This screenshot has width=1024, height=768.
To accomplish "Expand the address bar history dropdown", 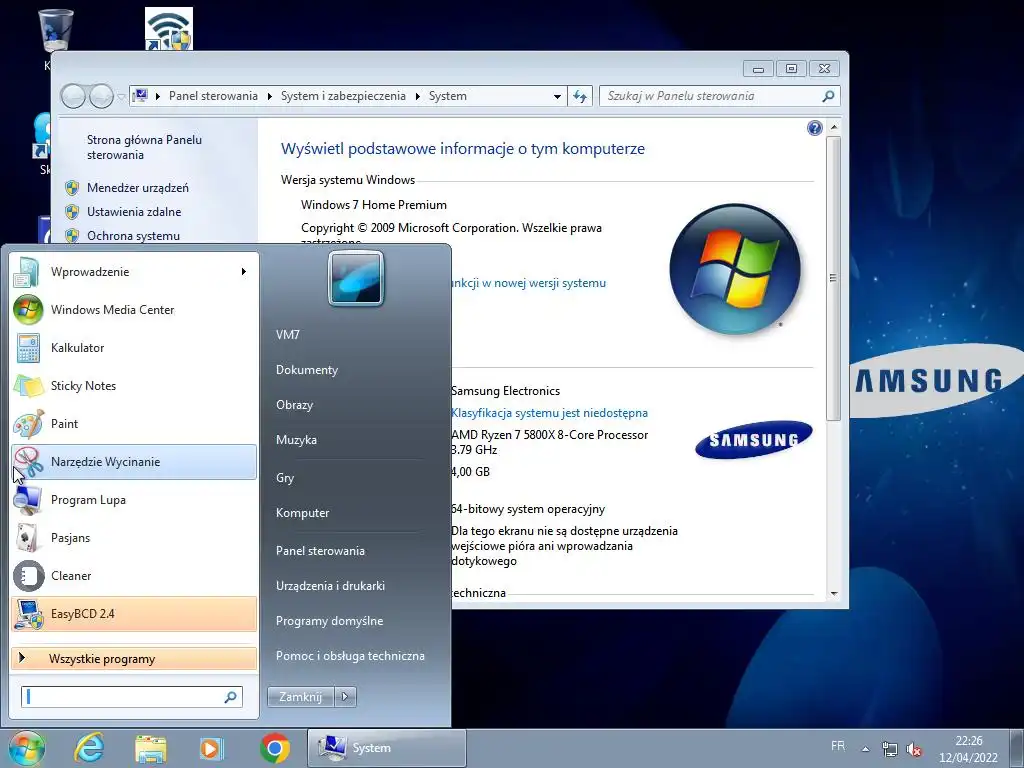I will pyautogui.click(x=557, y=97).
